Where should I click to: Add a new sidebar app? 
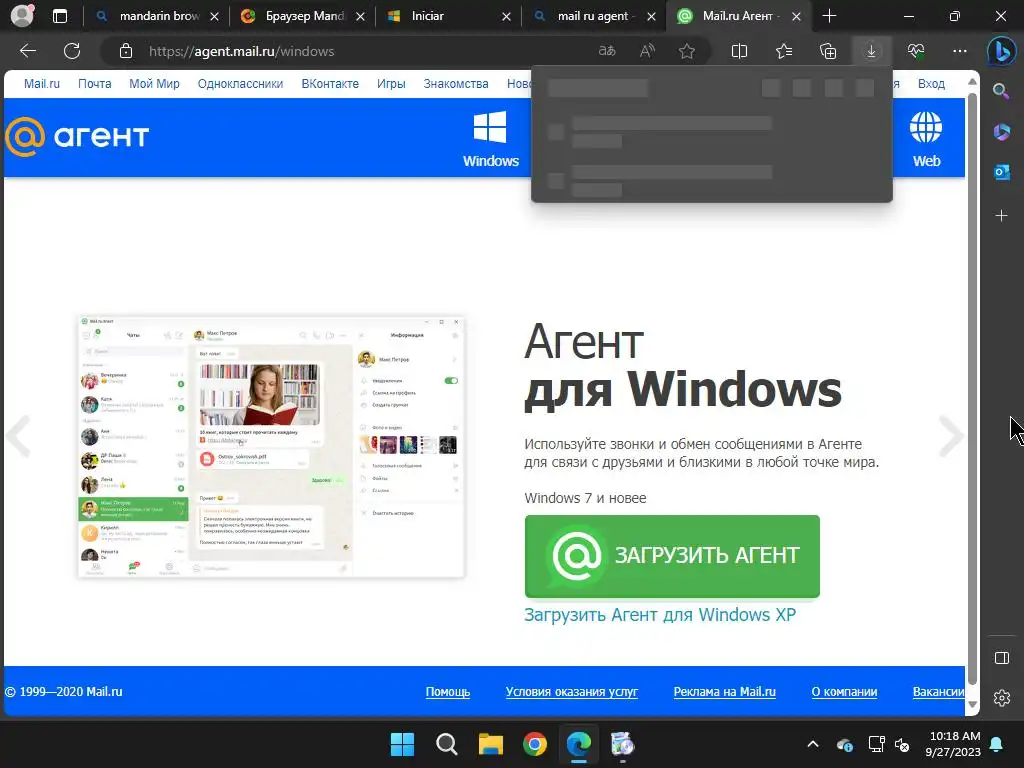[x=1001, y=216]
